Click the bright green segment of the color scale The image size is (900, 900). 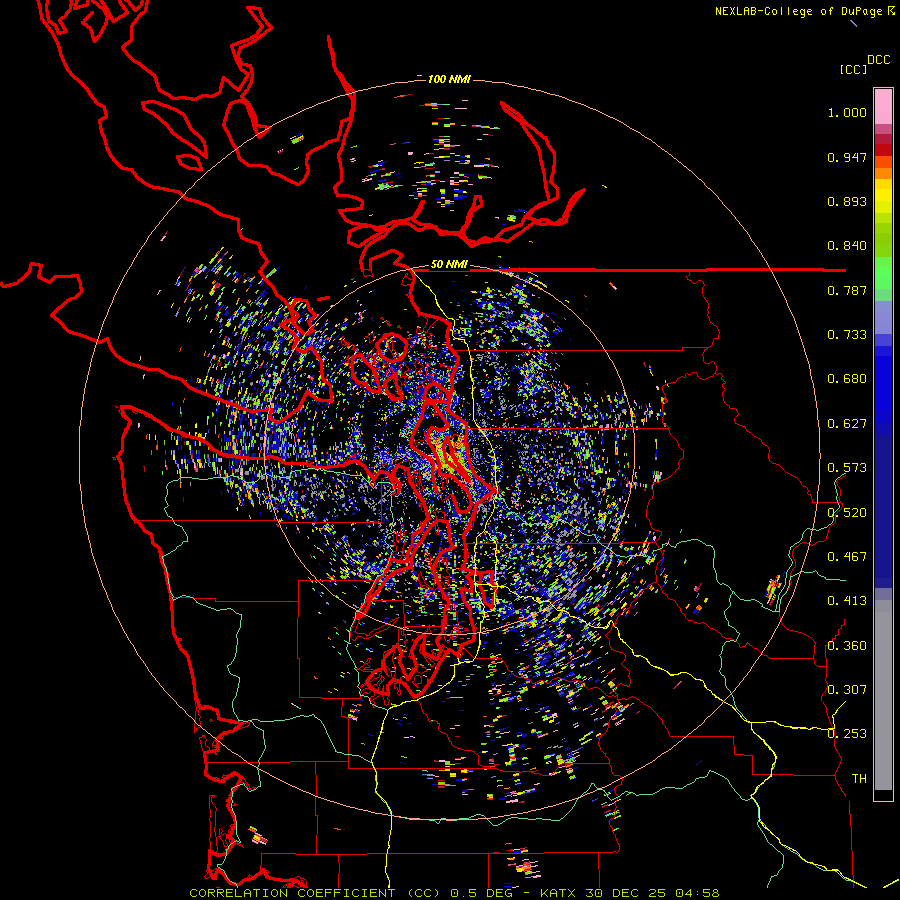click(x=883, y=273)
